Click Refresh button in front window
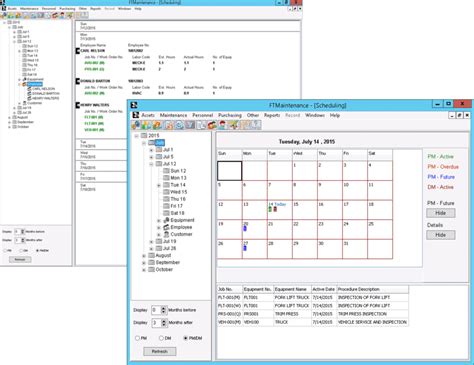 pyautogui.click(x=160, y=351)
